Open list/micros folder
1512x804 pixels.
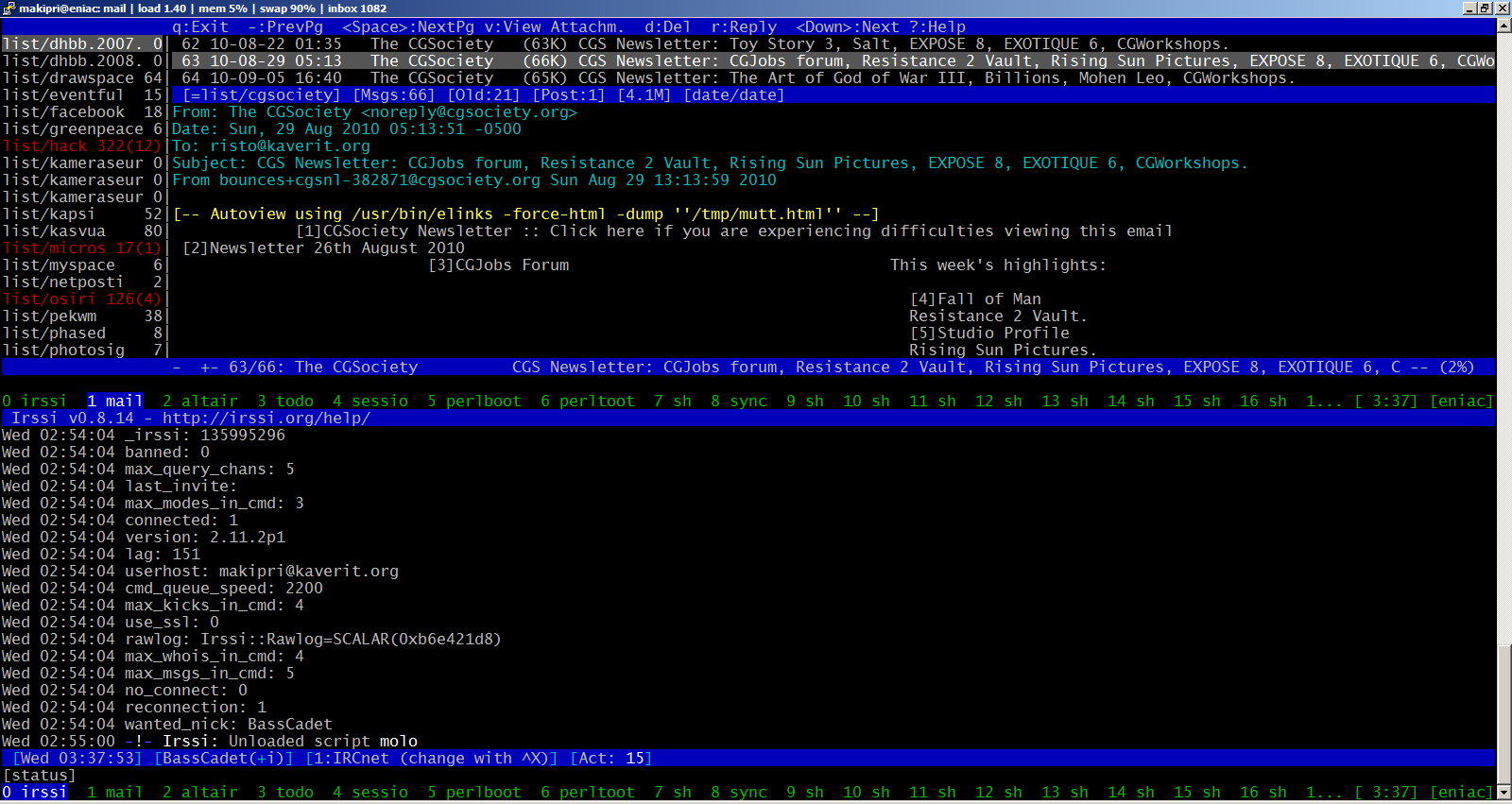[x=82, y=248]
